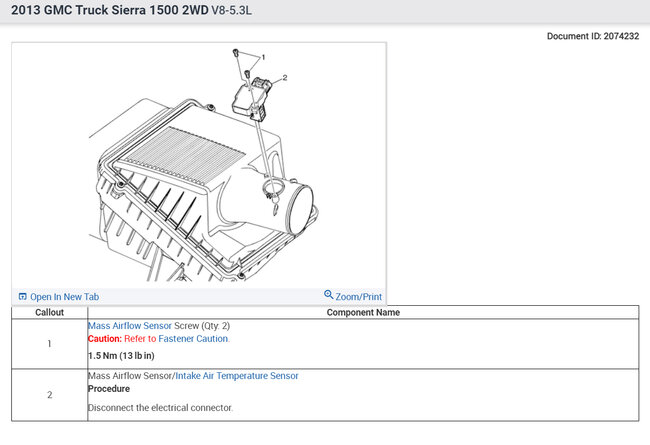Viewport: 650px width, 445px height.
Task: Click callout cell number 2 in table
Action: (x=49, y=395)
